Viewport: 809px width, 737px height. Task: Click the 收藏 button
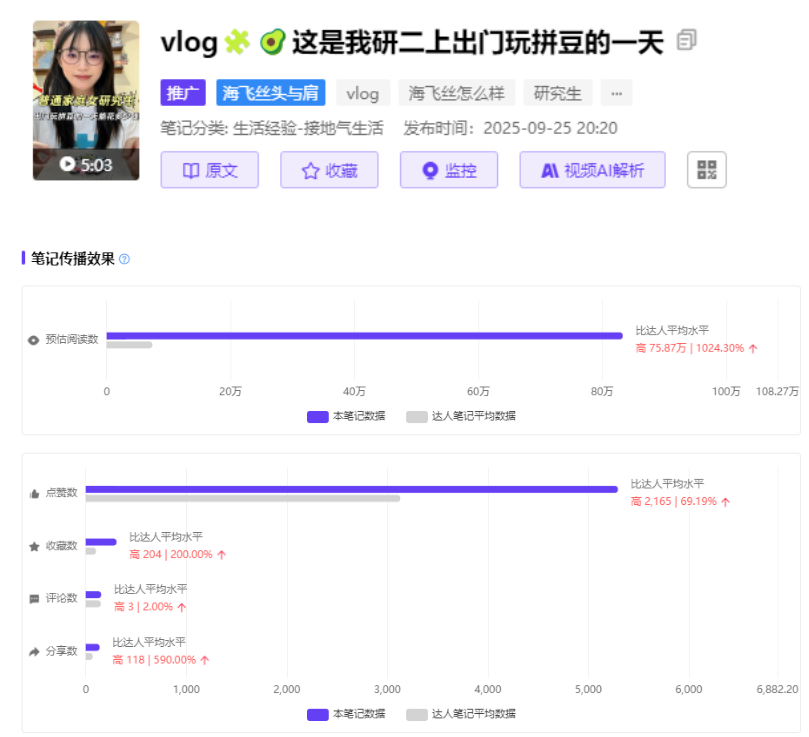pos(329,170)
